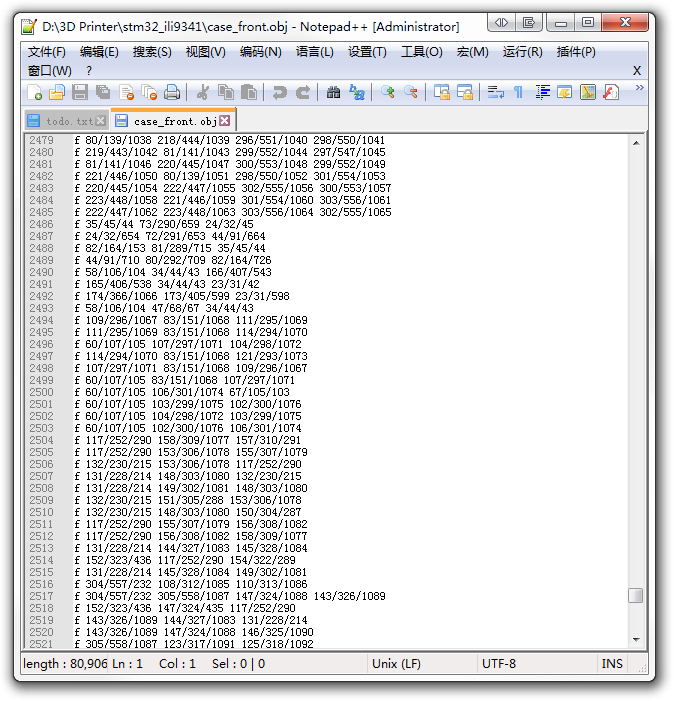
Task: Close the case_front.obj tab with its X
Action: coord(225,121)
